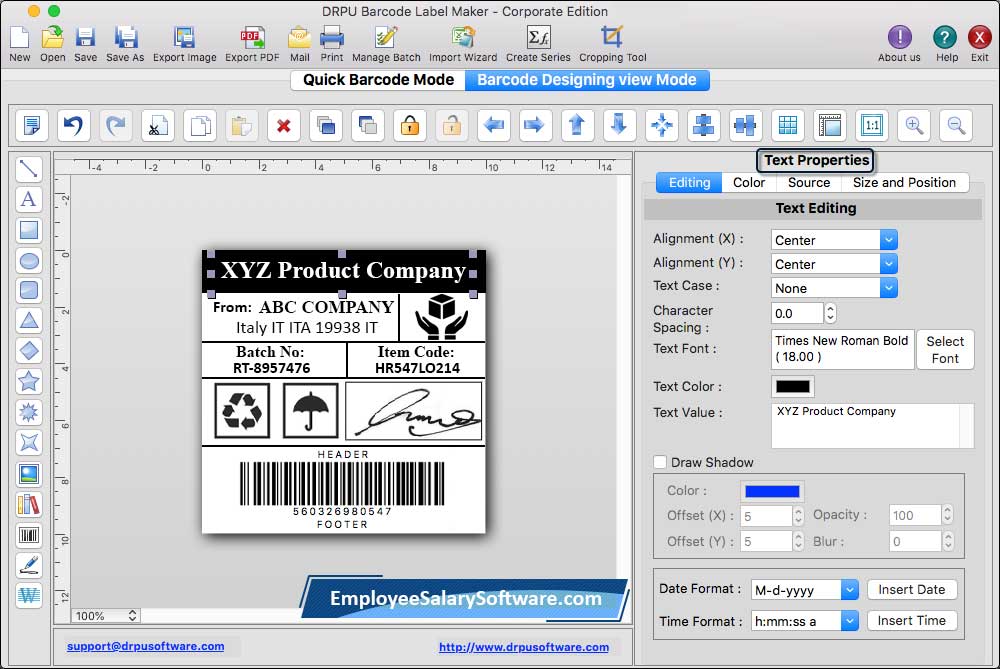Click the blue shadow Color swatch
This screenshot has height=669, width=1000.
coord(772,491)
